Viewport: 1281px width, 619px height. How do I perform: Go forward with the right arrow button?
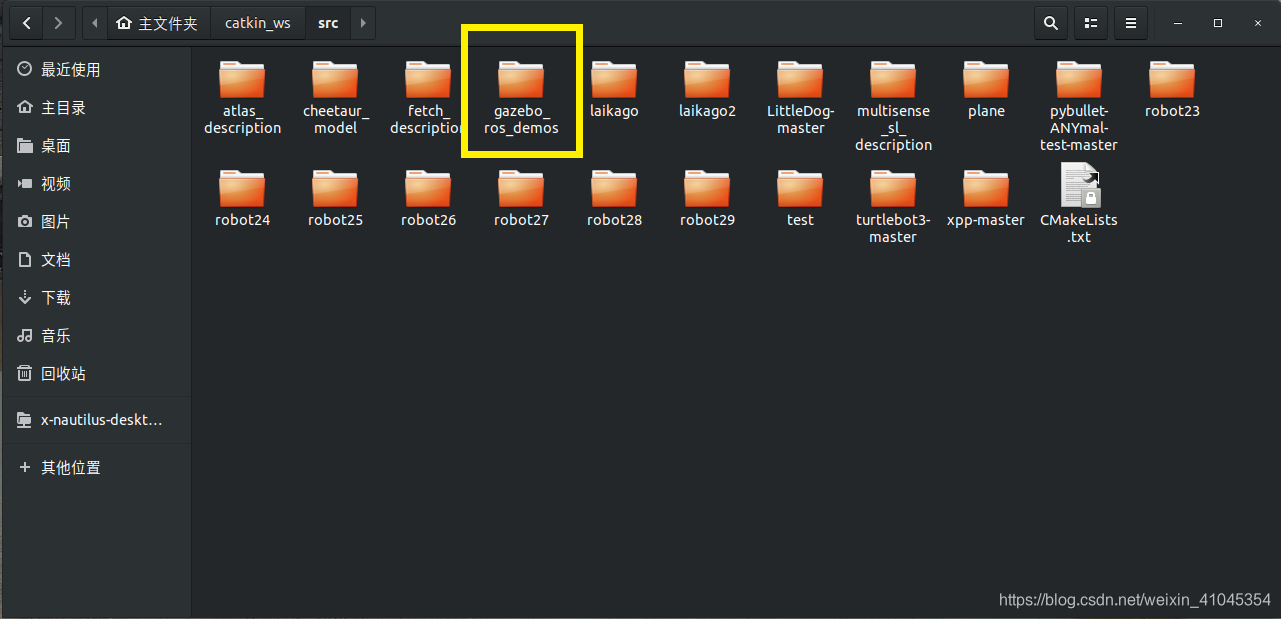point(59,22)
